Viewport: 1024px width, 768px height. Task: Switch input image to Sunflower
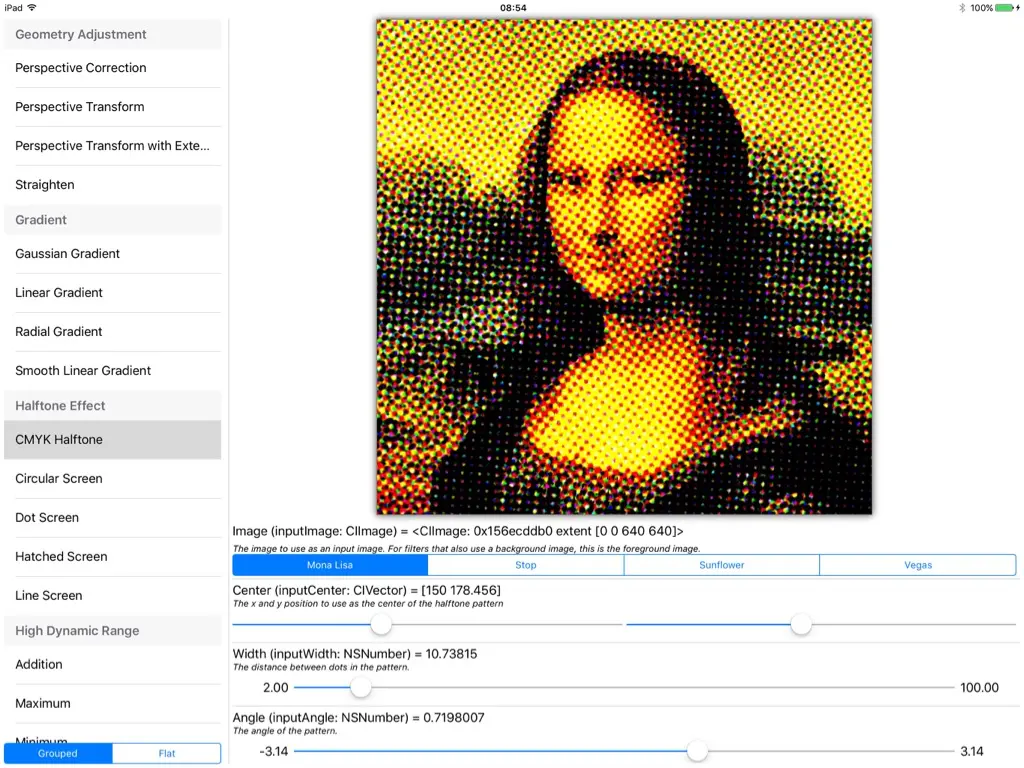(x=721, y=564)
